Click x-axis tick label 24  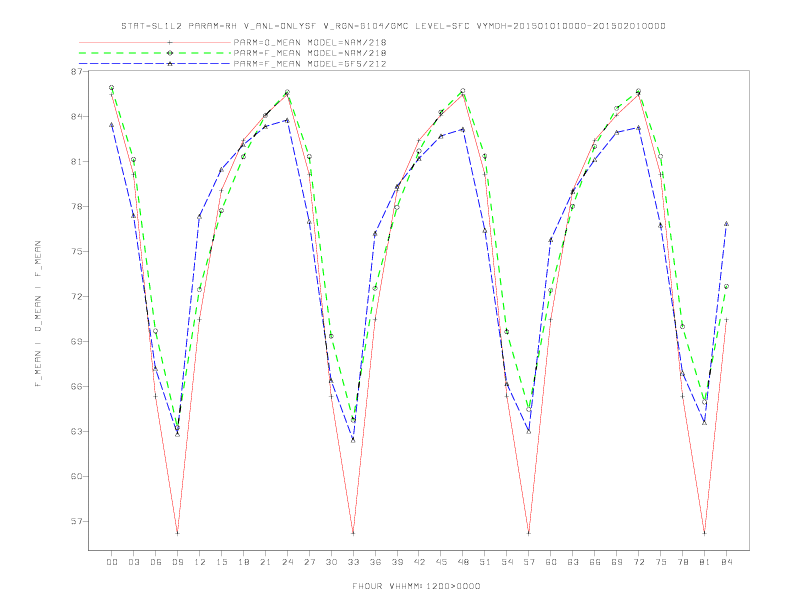coord(287,562)
